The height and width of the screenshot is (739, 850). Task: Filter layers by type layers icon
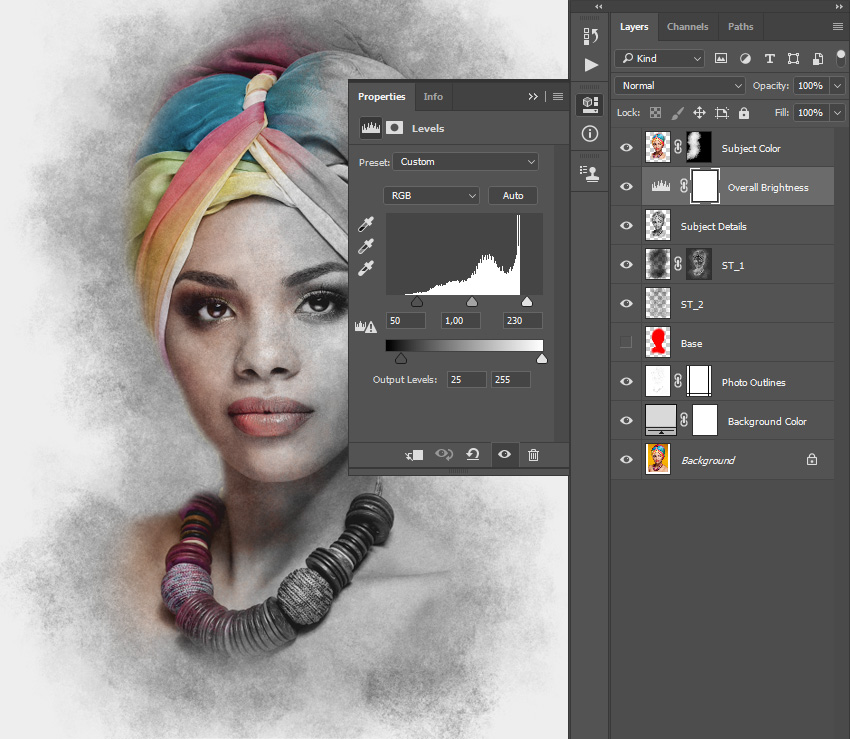pos(769,59)
